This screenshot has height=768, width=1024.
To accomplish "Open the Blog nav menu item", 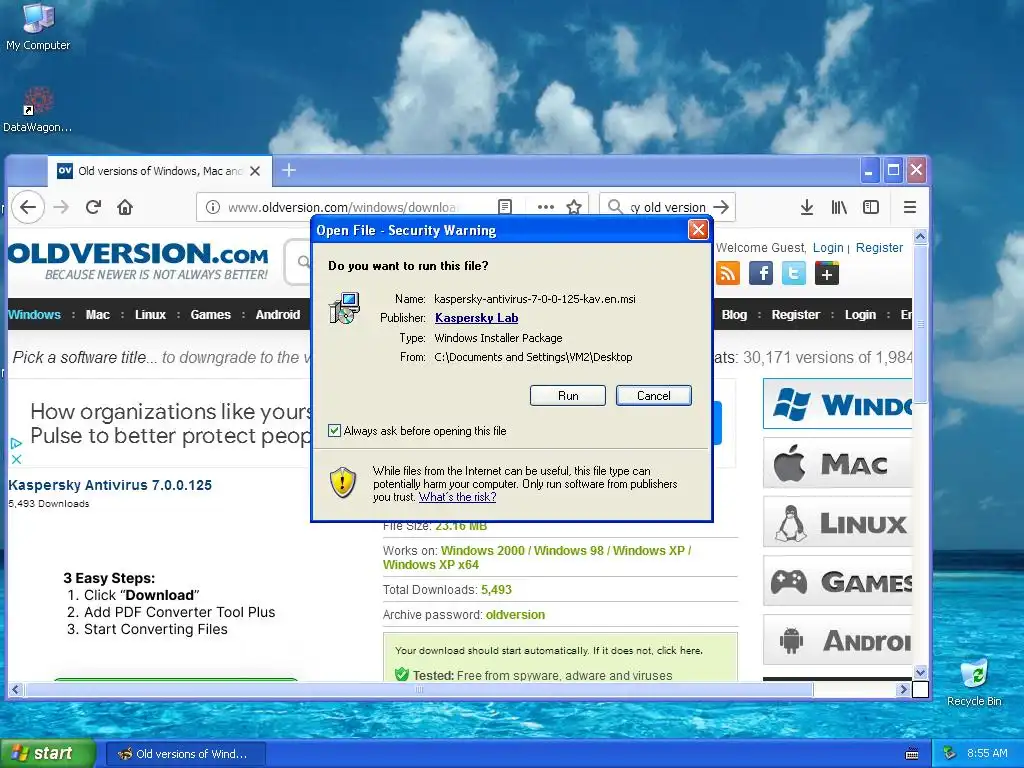I will [x=734, y=315].
